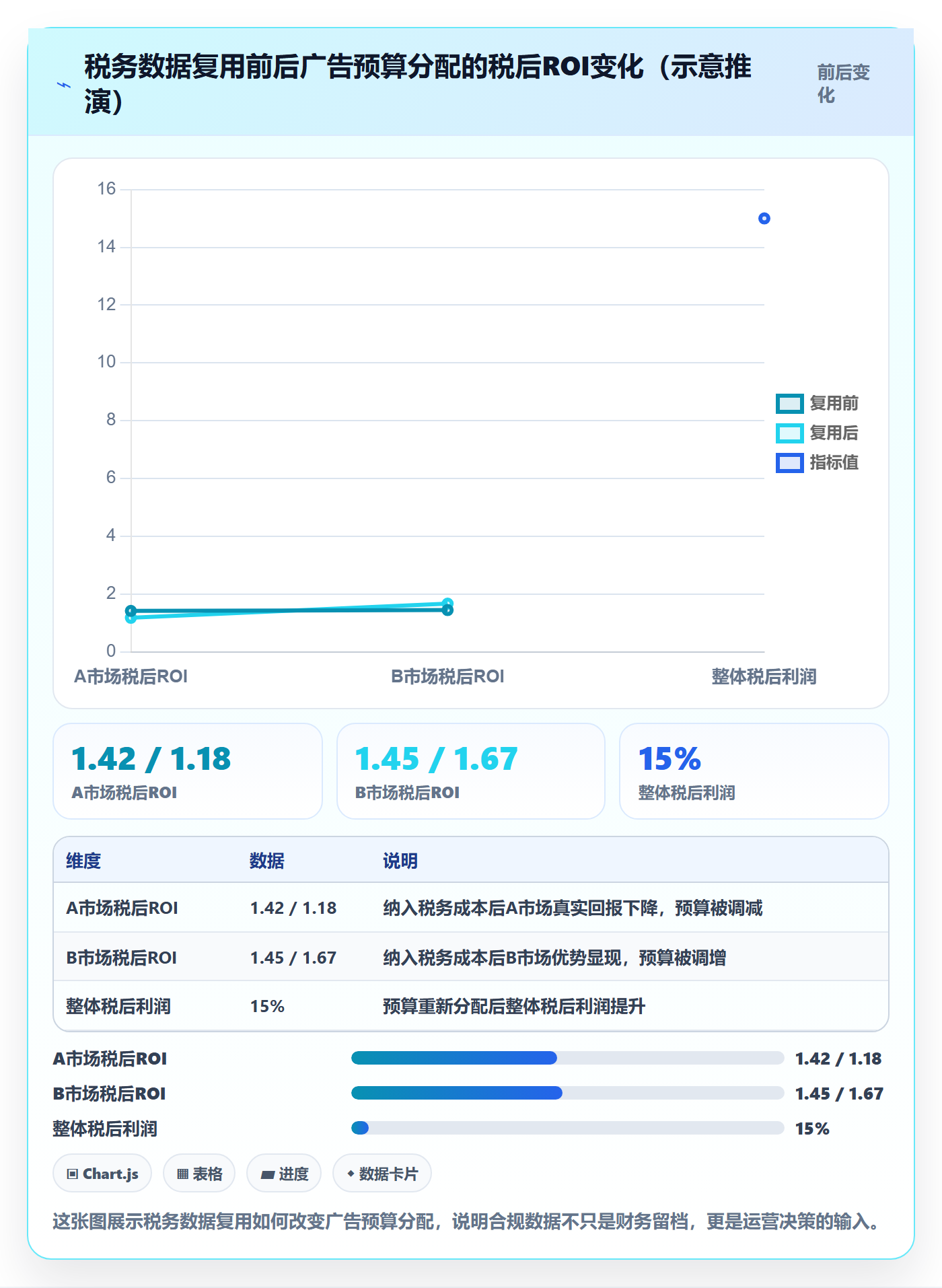Click the 15% value beside the progress bar

pyautogui.click(x=812, y=1129)
